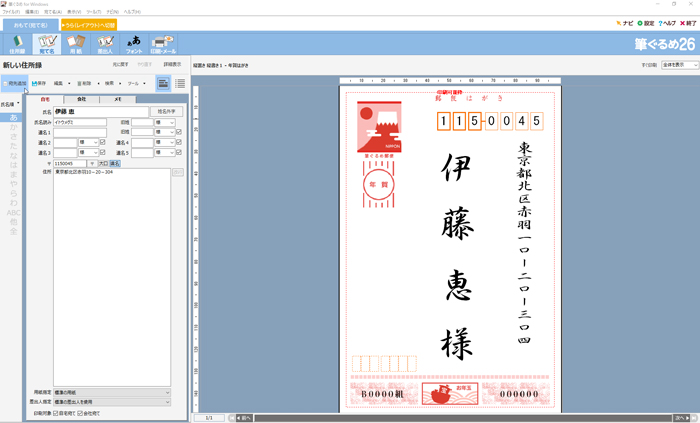
Task: Expand the 用紙指定 dropdown
Action: tap(167, 392)
